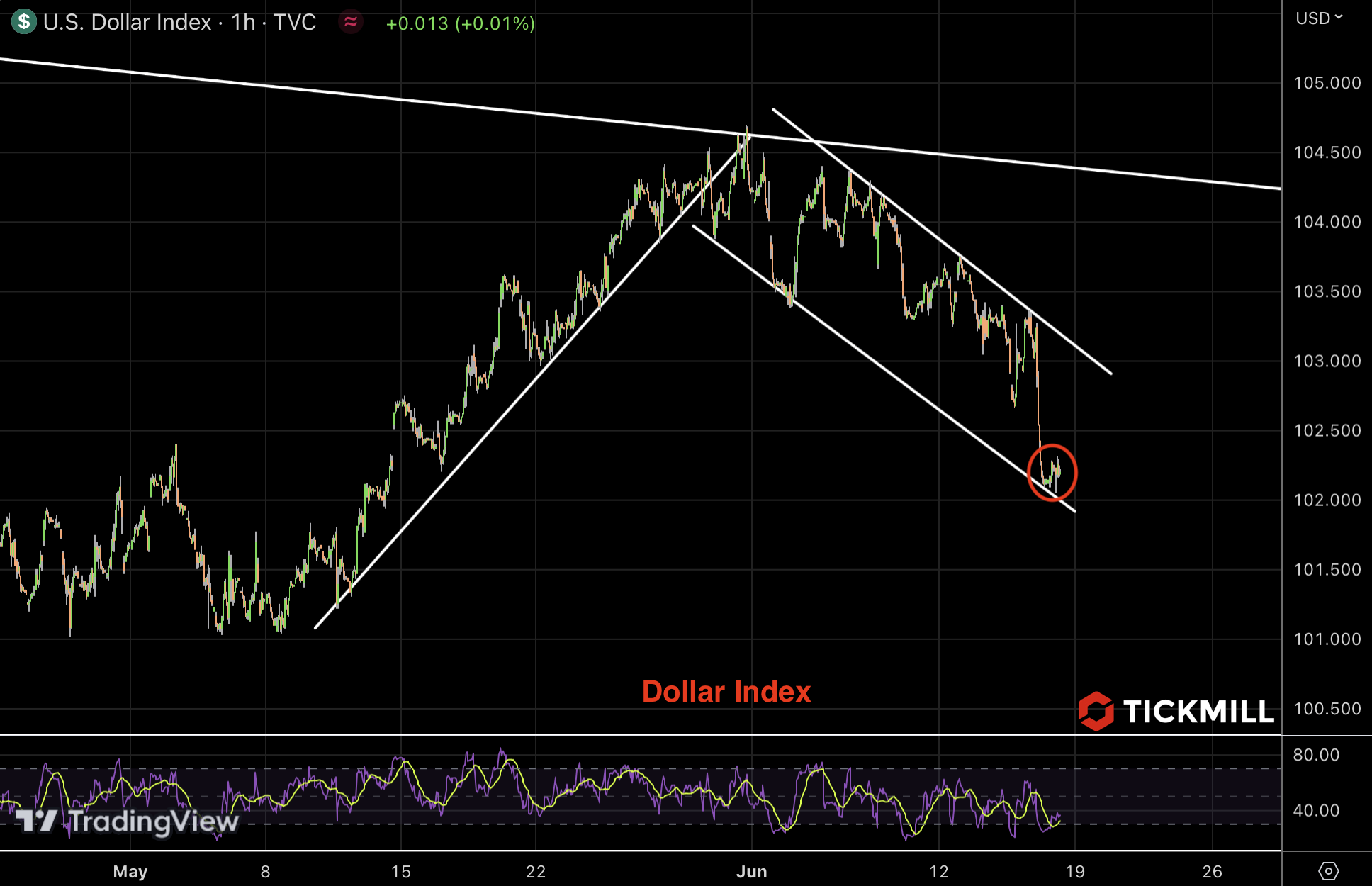Screen dimensions: 1372x886
Task: Click the May label on time axis
Action: click(x=130, y=871)
